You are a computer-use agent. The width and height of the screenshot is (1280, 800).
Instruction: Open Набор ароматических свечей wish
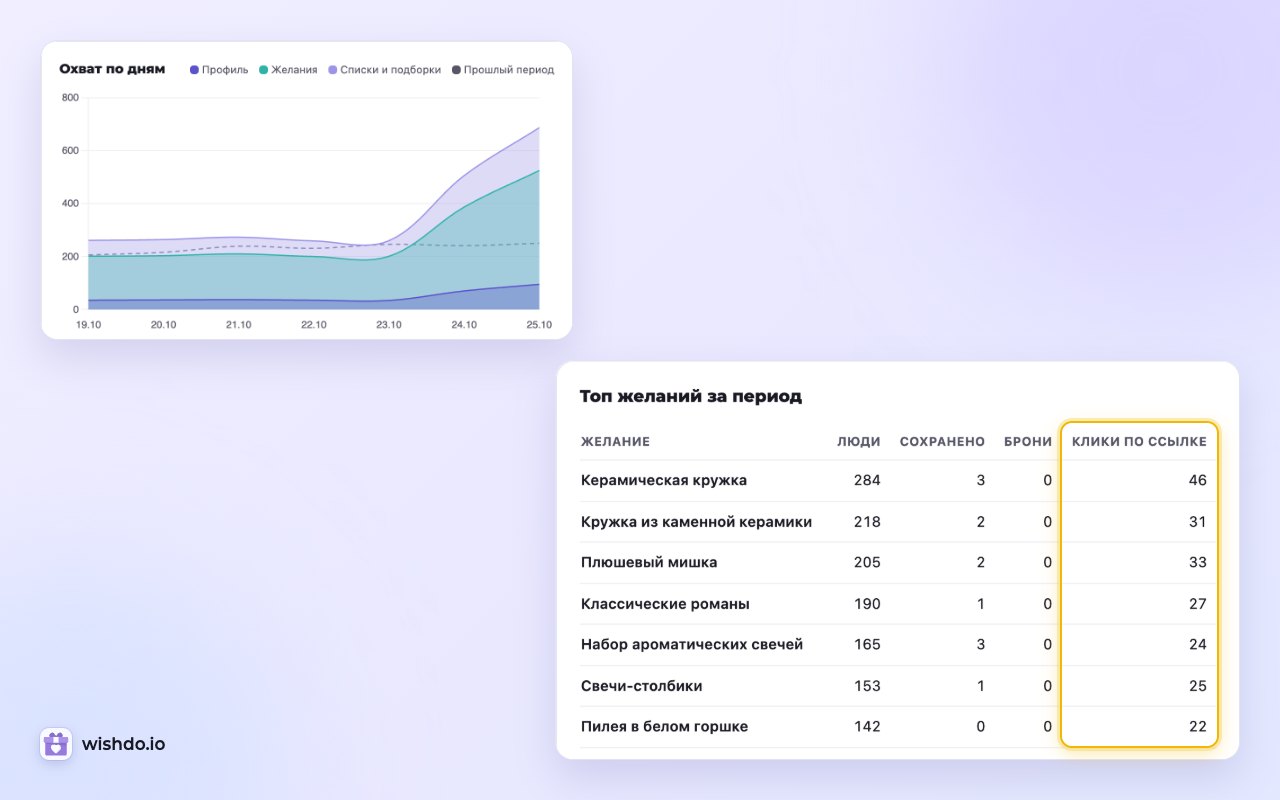[692, 645]
